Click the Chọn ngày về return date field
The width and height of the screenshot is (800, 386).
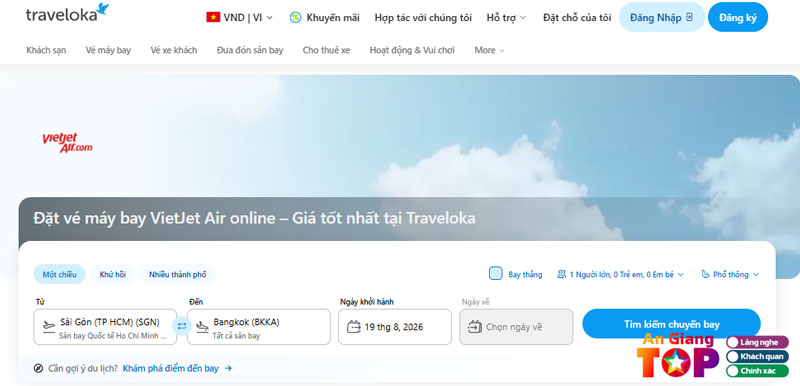tap(516, 327)
